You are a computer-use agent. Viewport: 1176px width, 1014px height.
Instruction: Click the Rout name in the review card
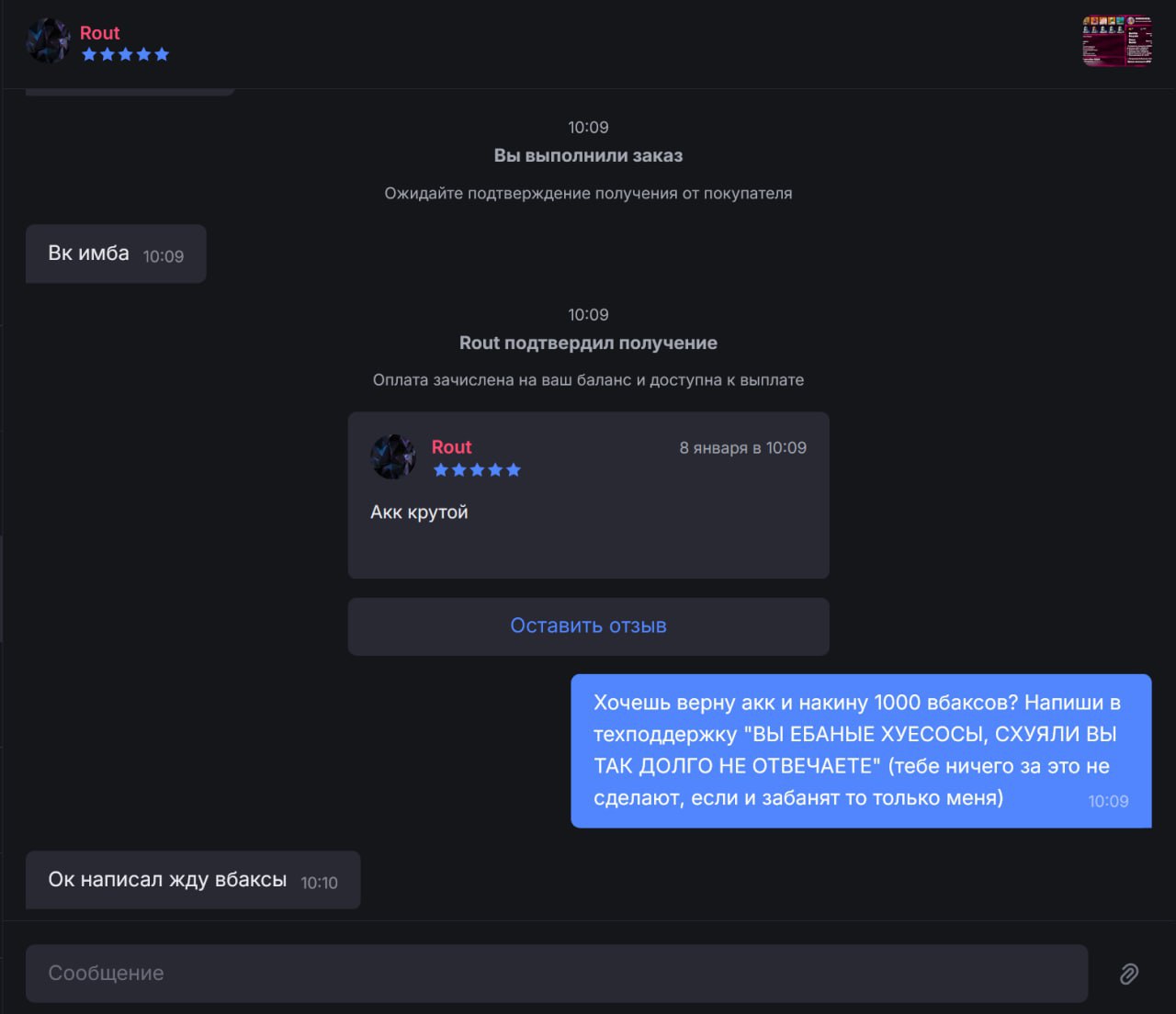tap(451, 447)
